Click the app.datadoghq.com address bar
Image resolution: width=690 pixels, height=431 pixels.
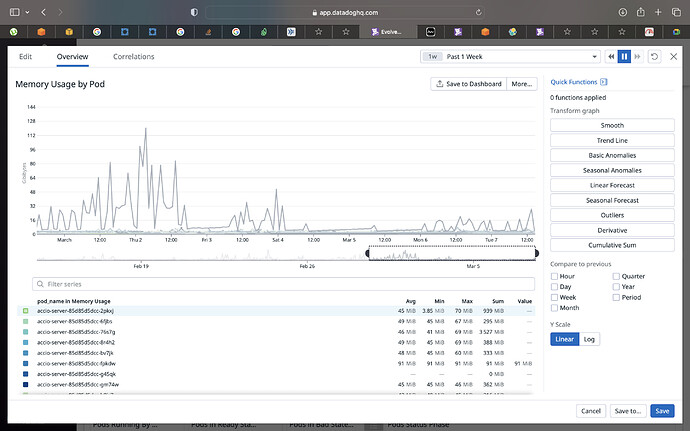tap(345, 12)
